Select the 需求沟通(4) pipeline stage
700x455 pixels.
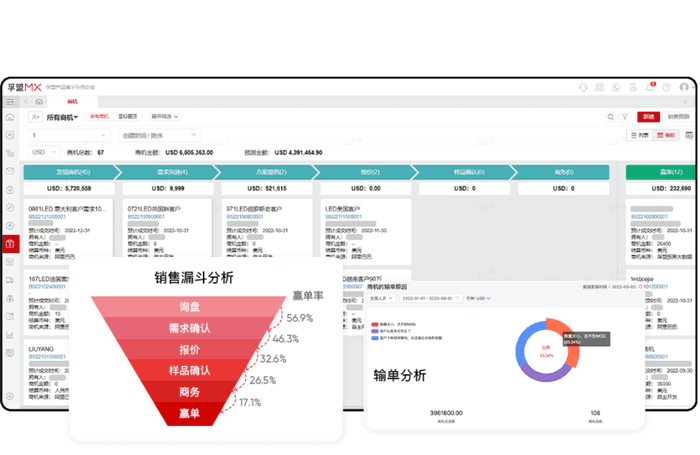(170, 172)
